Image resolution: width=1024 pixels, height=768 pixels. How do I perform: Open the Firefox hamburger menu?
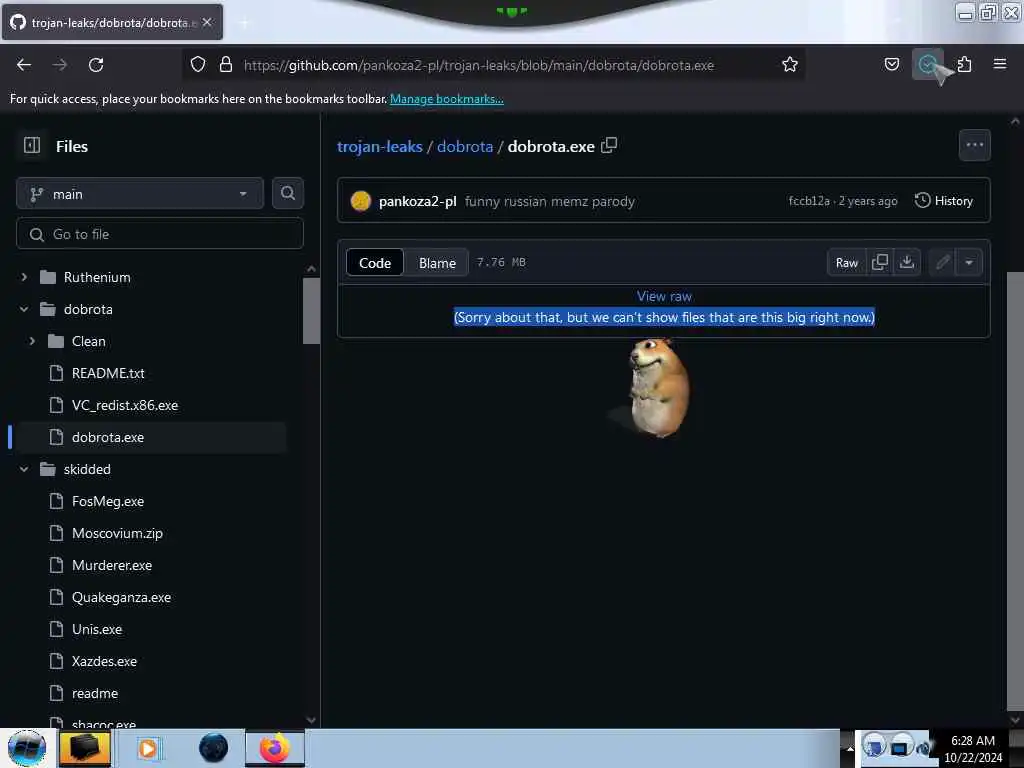1000,64
